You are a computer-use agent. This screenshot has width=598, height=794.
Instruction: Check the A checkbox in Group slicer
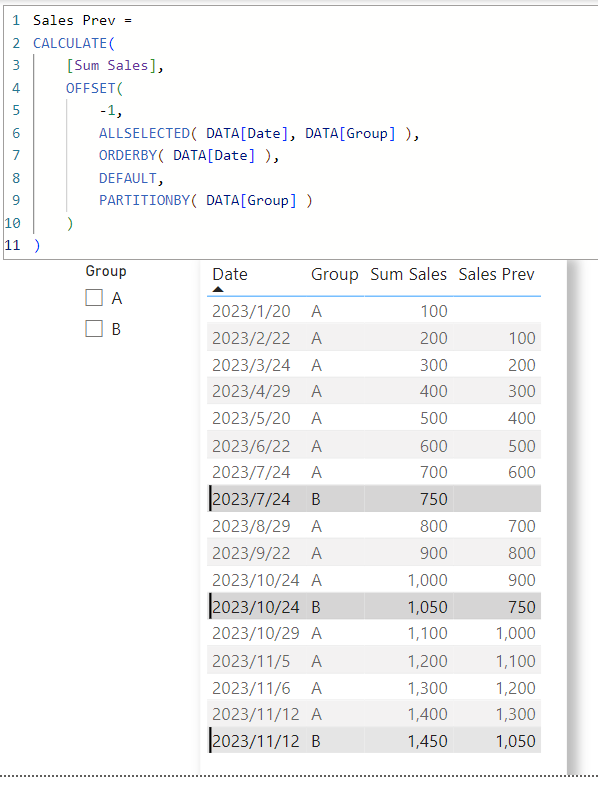point(94,298)
